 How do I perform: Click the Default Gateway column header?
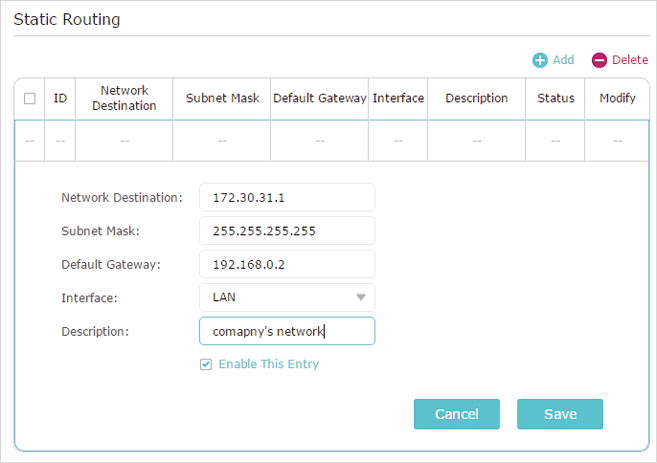[x=320, y=98]
